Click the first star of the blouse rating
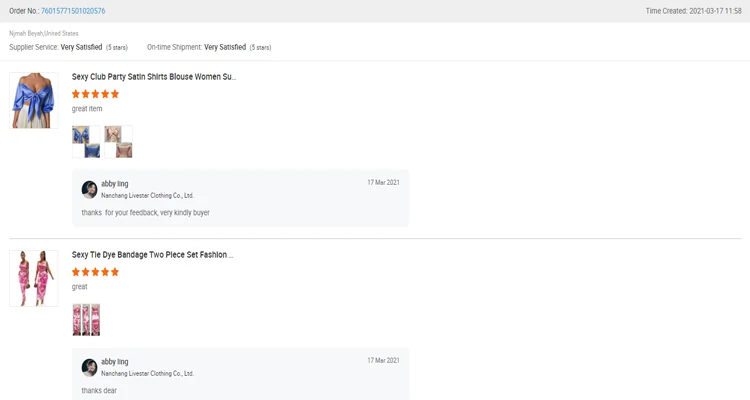Viewport: 750px width, 400px height. coord(76,94)
